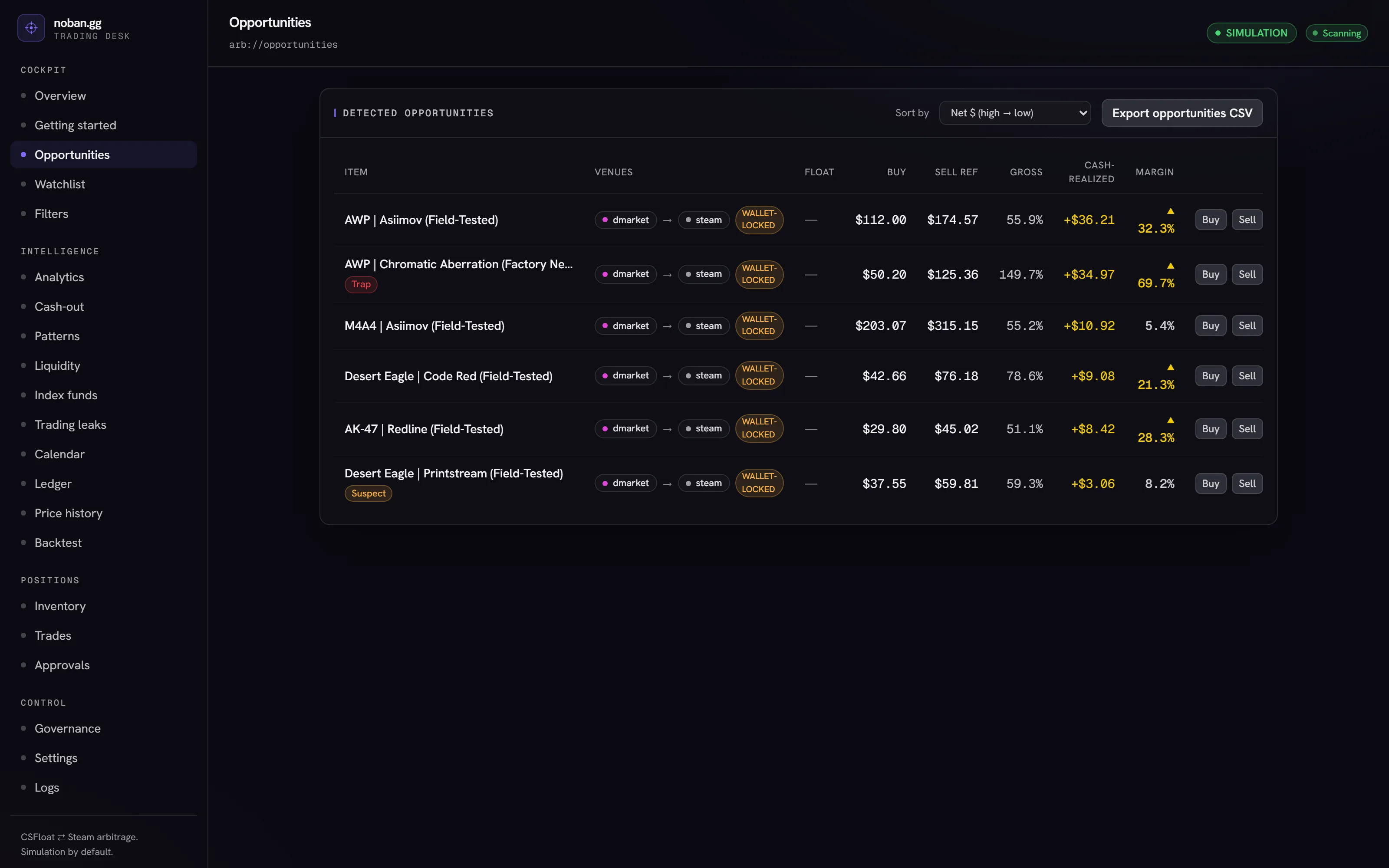Click the $203.07 buy price

[880, 325]
